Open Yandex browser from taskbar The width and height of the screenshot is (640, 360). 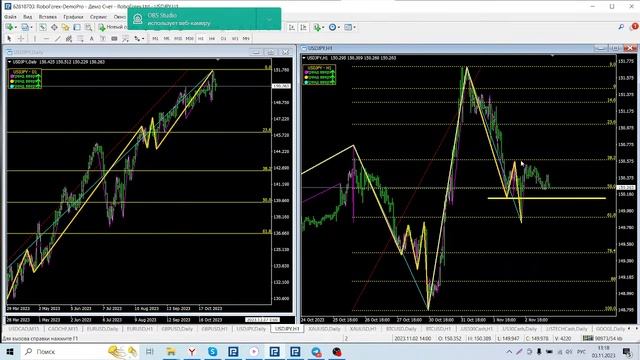191,351
